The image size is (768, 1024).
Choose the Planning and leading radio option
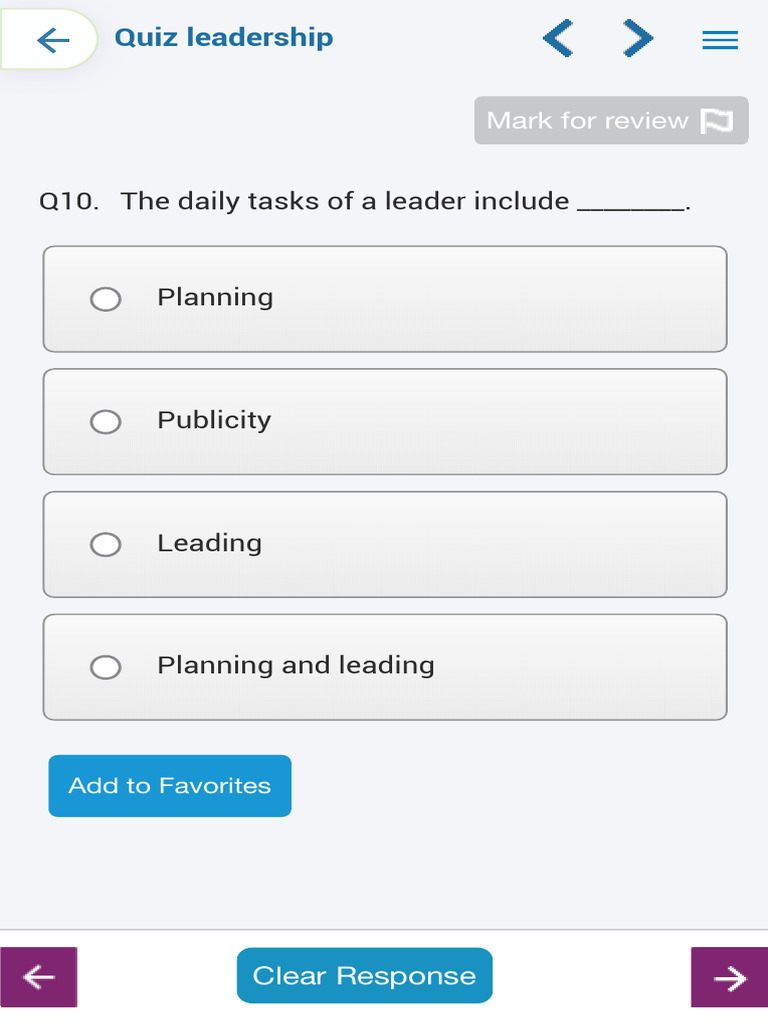tap(105, 667)
